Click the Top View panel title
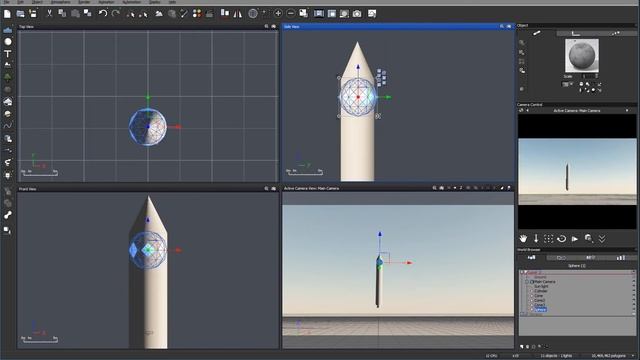This screenshot has height=360, width=640. pos(27,27)
